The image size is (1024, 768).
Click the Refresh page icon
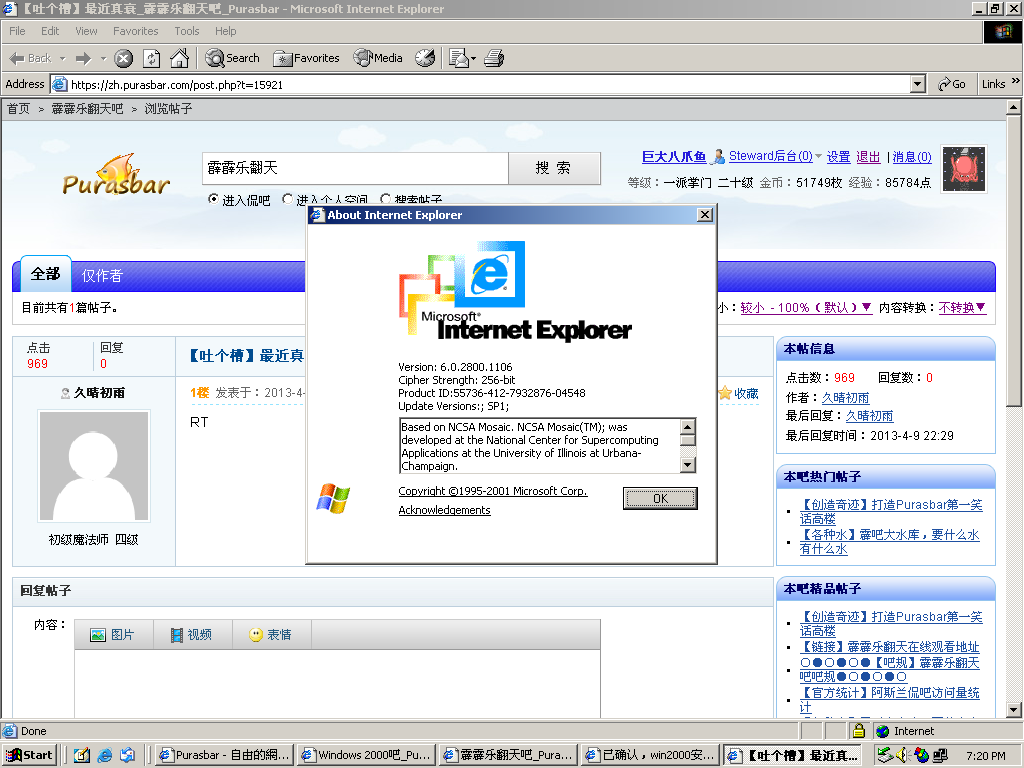tap(151, 58)
